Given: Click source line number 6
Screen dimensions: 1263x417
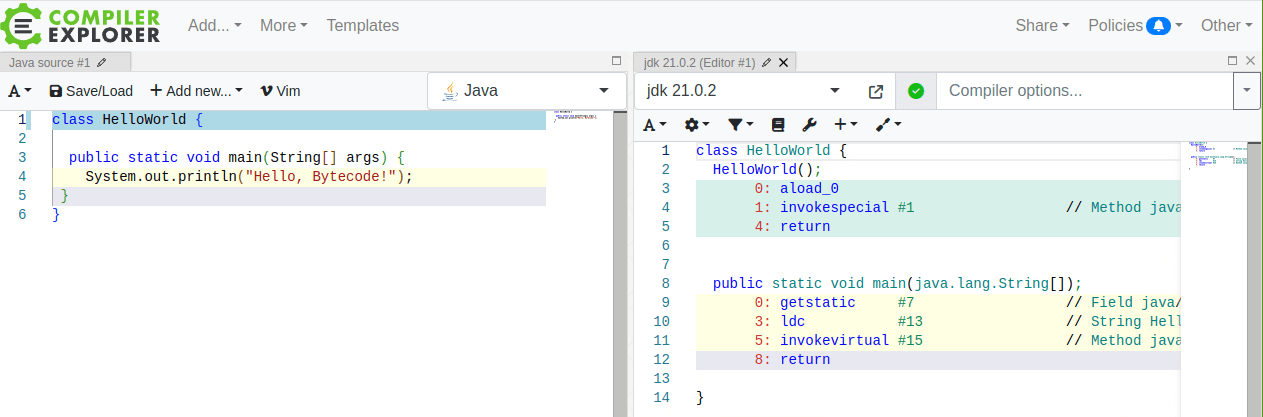Looking at the screenshot, I should (x=22, y=215).
